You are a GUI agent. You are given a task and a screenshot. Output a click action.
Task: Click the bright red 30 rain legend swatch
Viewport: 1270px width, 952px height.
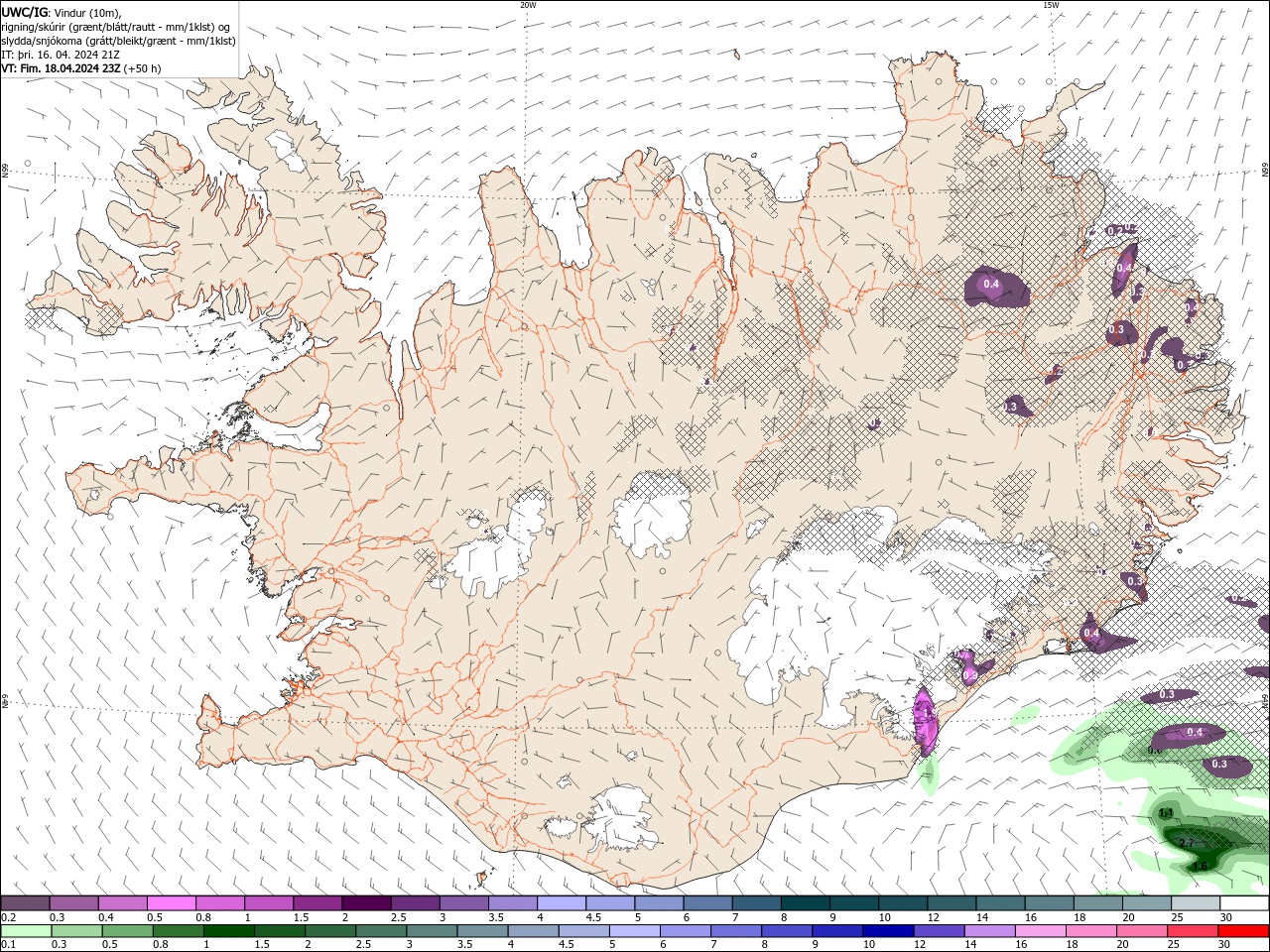tap(1243, 931)
